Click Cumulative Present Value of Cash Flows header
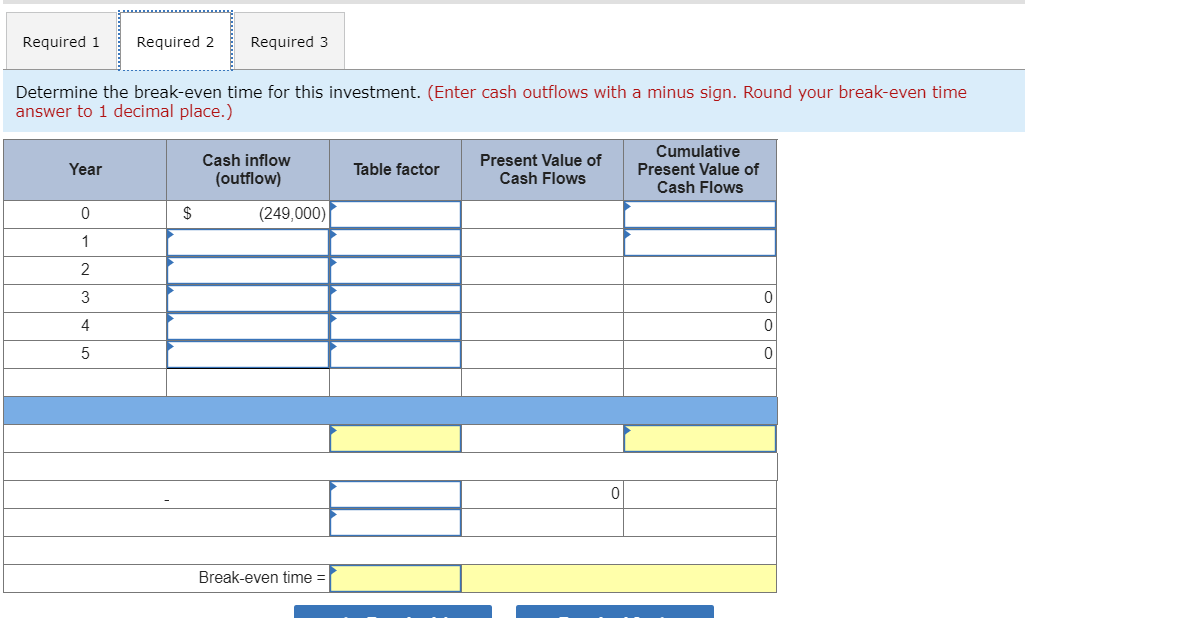The height and width of the screenshot is (618, 1201). point(699,170)
